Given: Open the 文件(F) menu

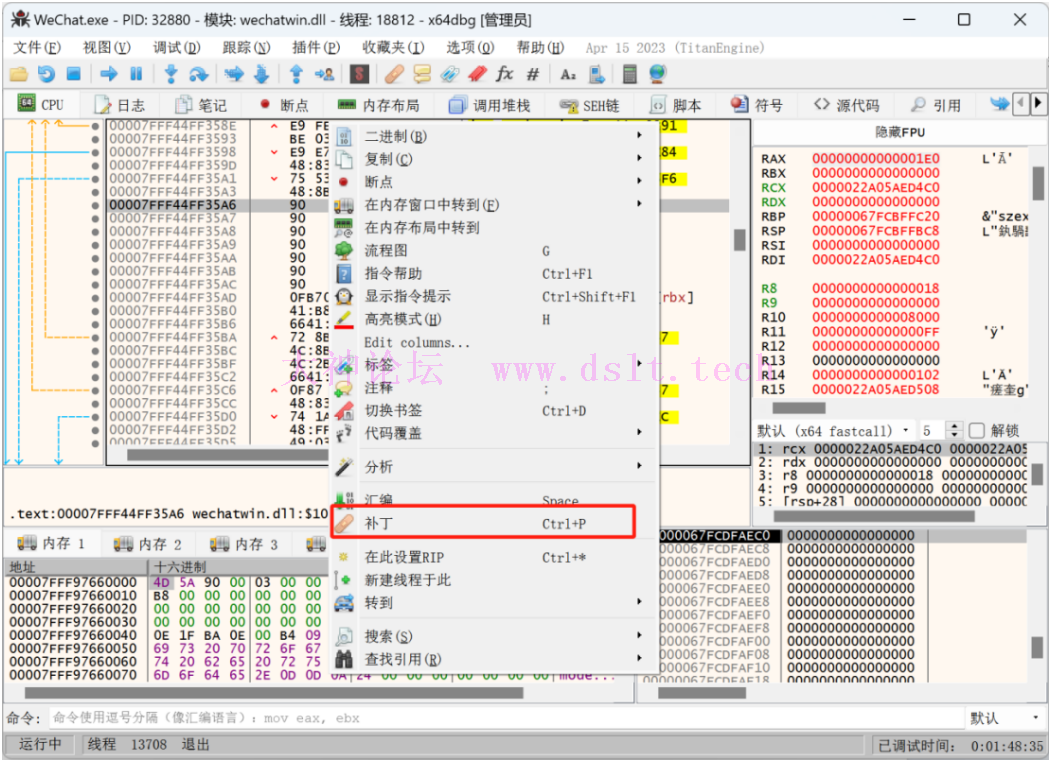Looking at the screenshot, I should coord(37,48).
